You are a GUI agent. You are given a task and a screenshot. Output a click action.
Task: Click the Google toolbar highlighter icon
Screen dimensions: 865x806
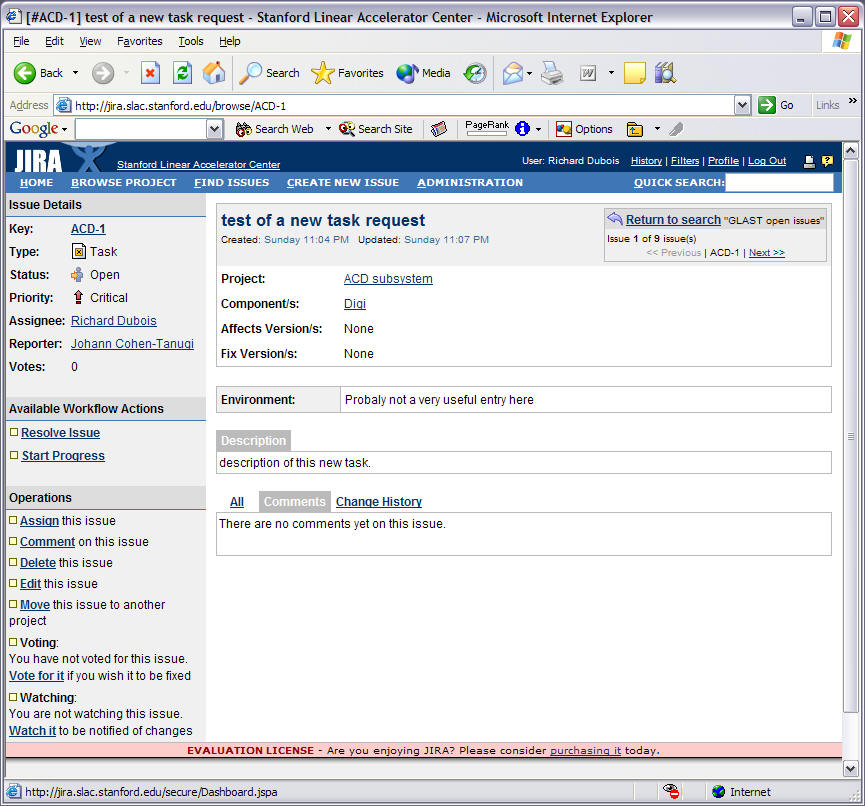click(676, 129)
